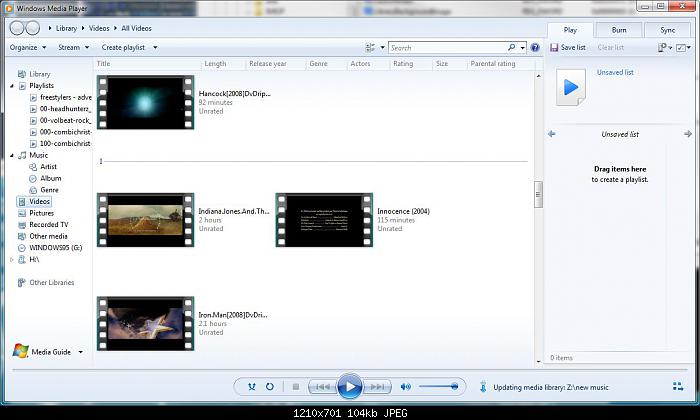The height and width of the screenshot is (420, 700).
Task: Click All Videos in the breadcrumb
Action: (x=137, y=28)
